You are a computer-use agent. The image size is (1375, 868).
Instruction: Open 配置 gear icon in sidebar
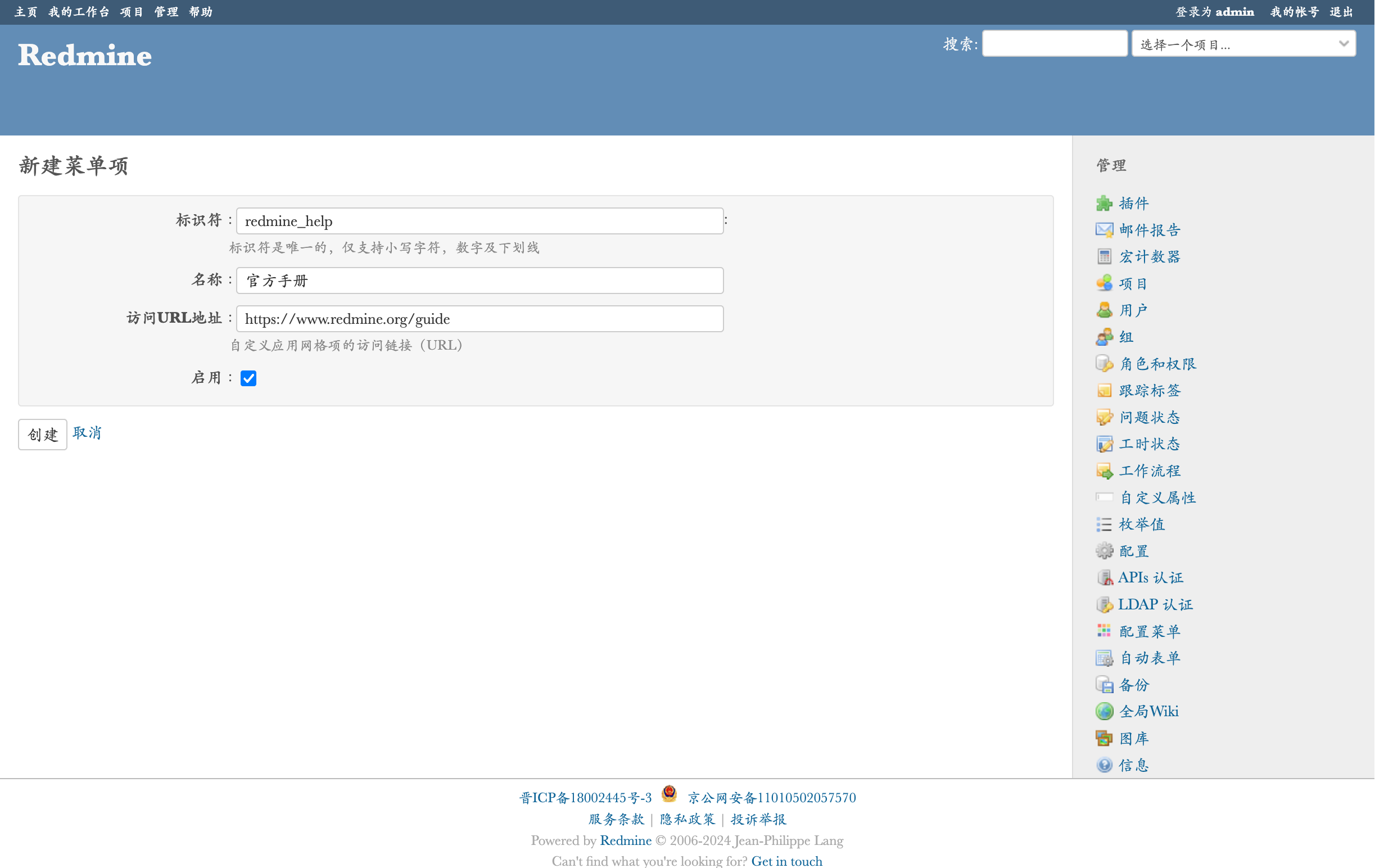click(x=1104, y=551)
